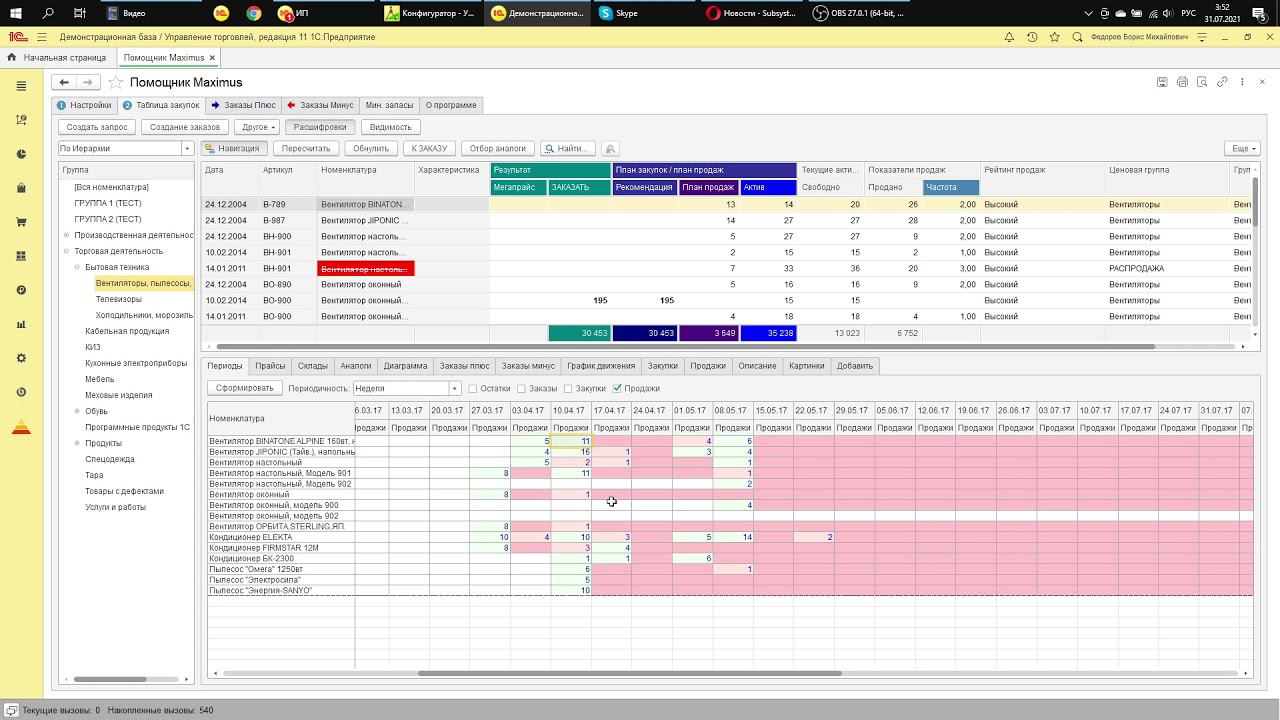Print using the printer icon

pyautogui.click(x=1182, y=82)
